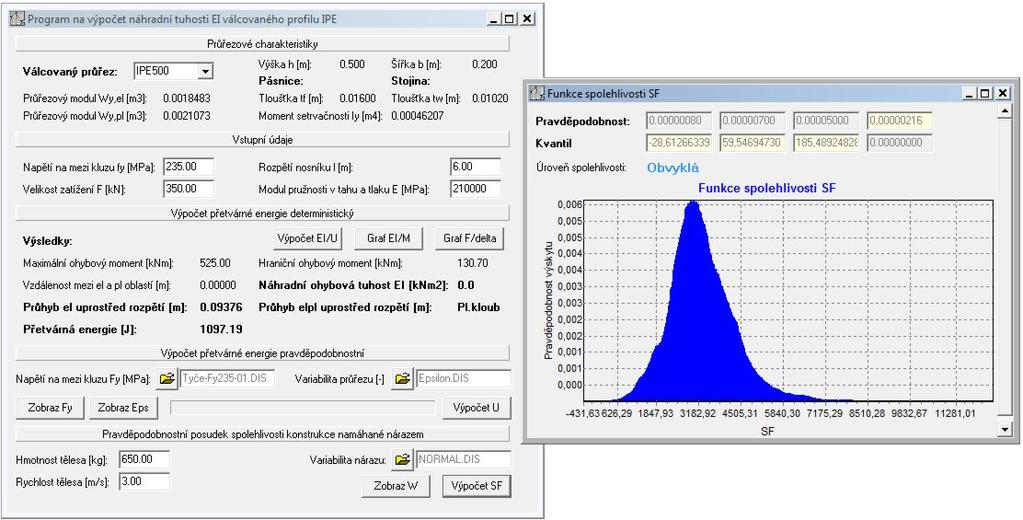Click the NORMAL.DIS file field

(463, 459)
